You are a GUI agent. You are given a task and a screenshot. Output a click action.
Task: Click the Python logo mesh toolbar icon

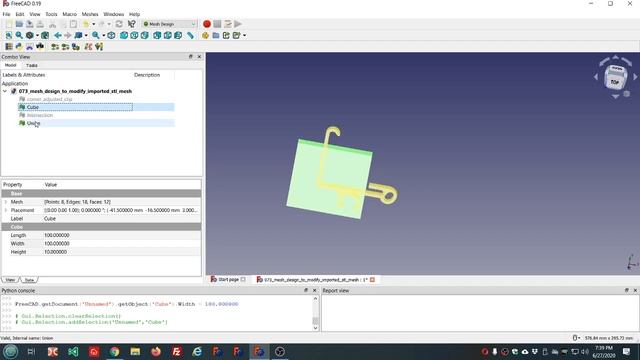tap(19, 47)
